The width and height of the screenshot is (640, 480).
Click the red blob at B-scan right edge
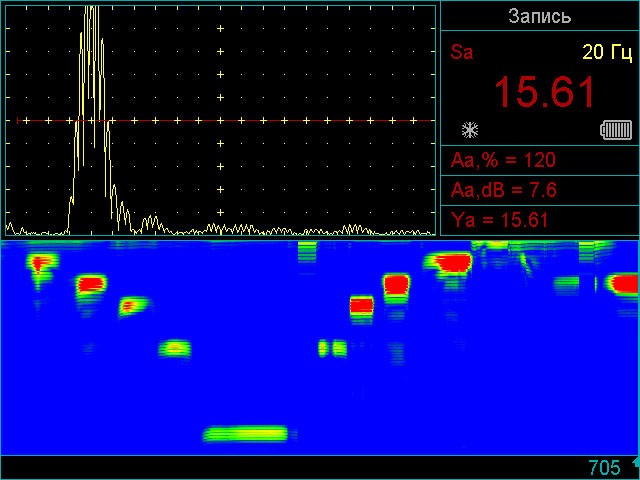point(624,284)
